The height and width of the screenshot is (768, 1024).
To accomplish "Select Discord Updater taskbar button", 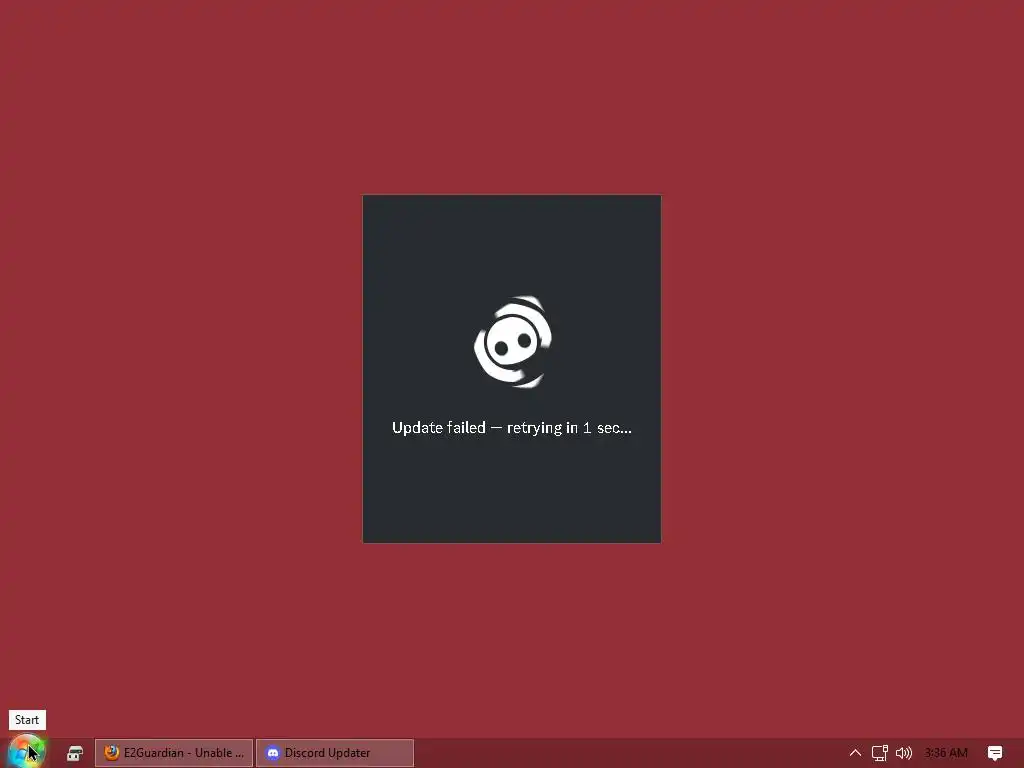I will (335, 753).
